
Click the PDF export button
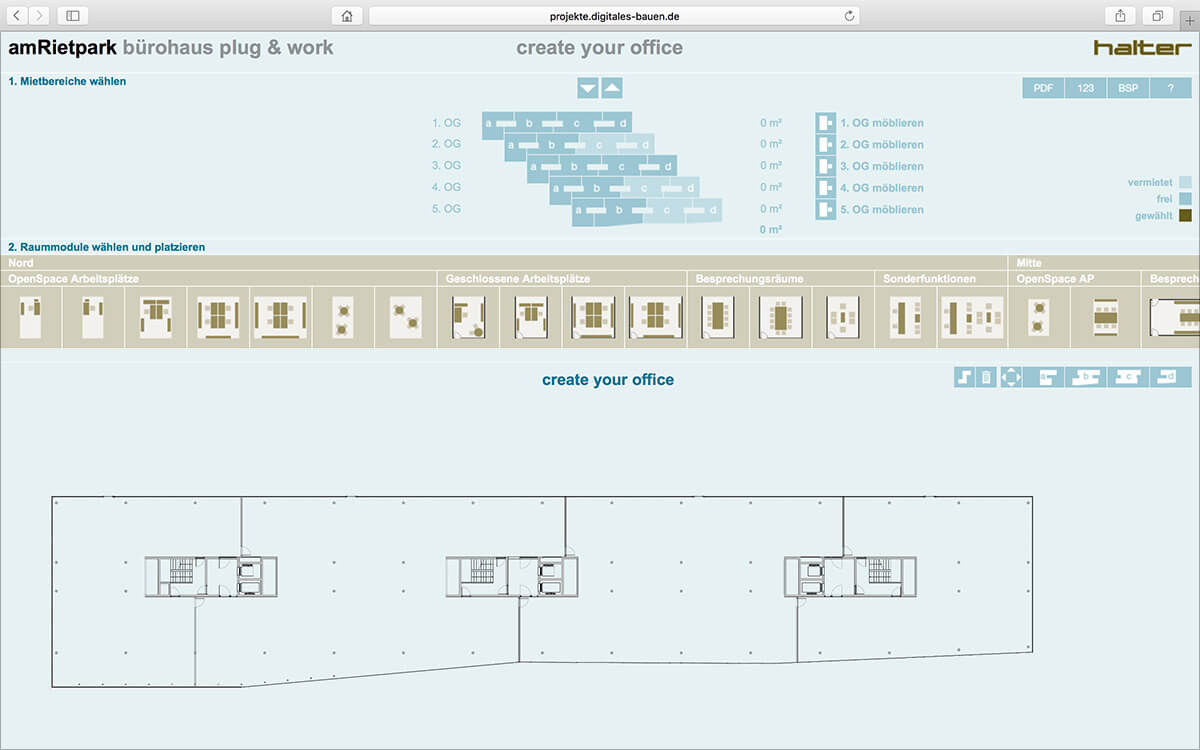[x=1042, y=88]
